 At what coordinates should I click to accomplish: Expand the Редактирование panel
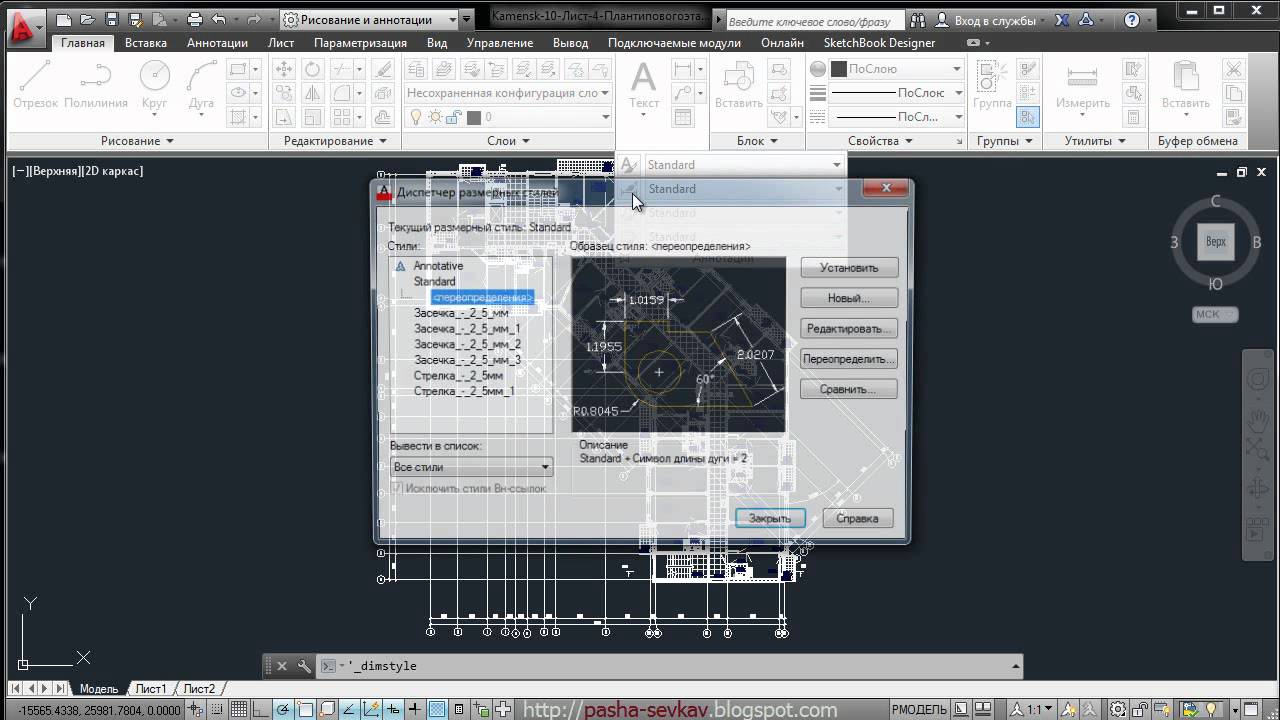[x=335, y=141]
